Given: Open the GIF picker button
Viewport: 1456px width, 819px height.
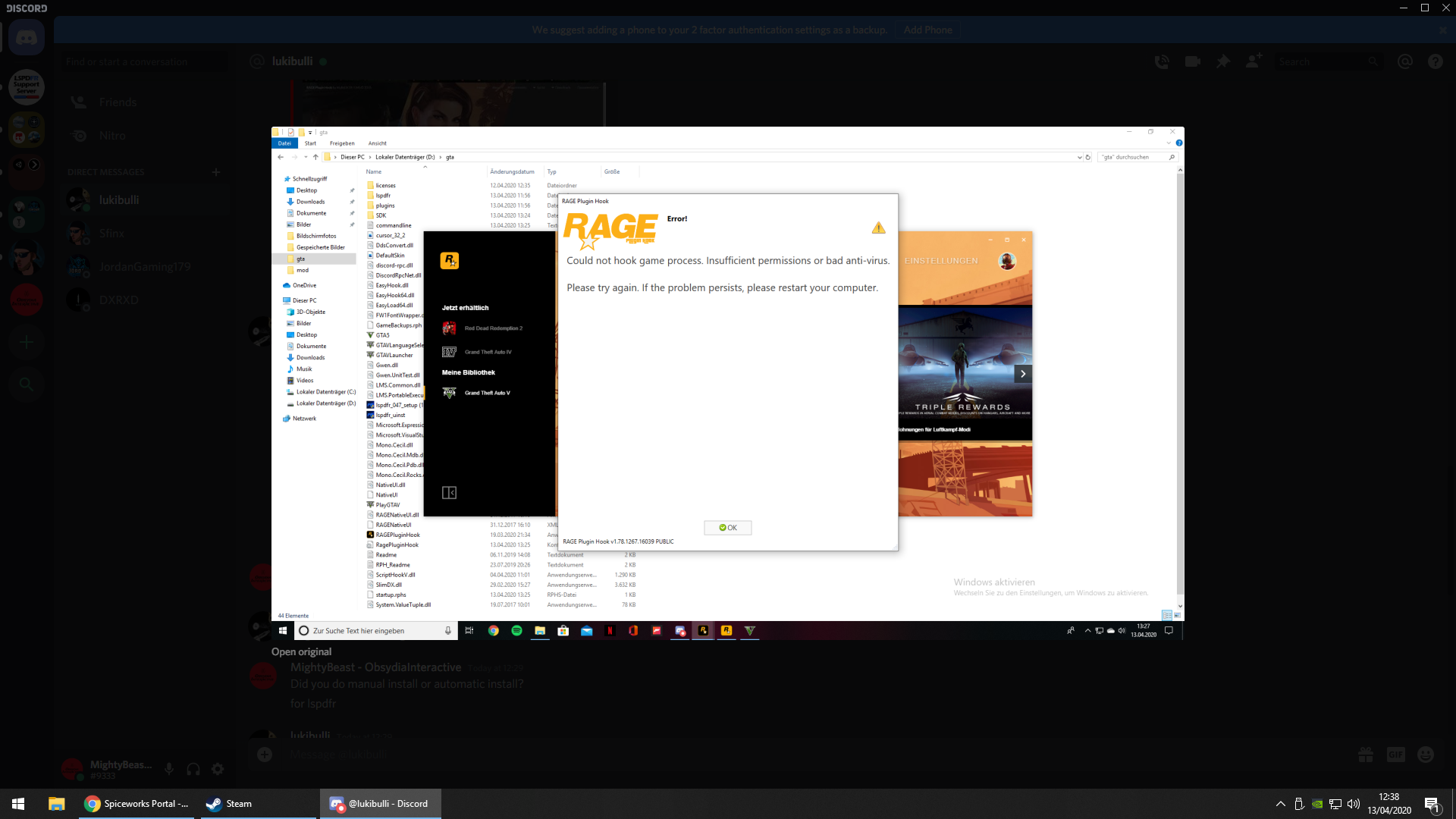Looking at the screenshot, I should pyautogui.click(x=1395, y=755).
